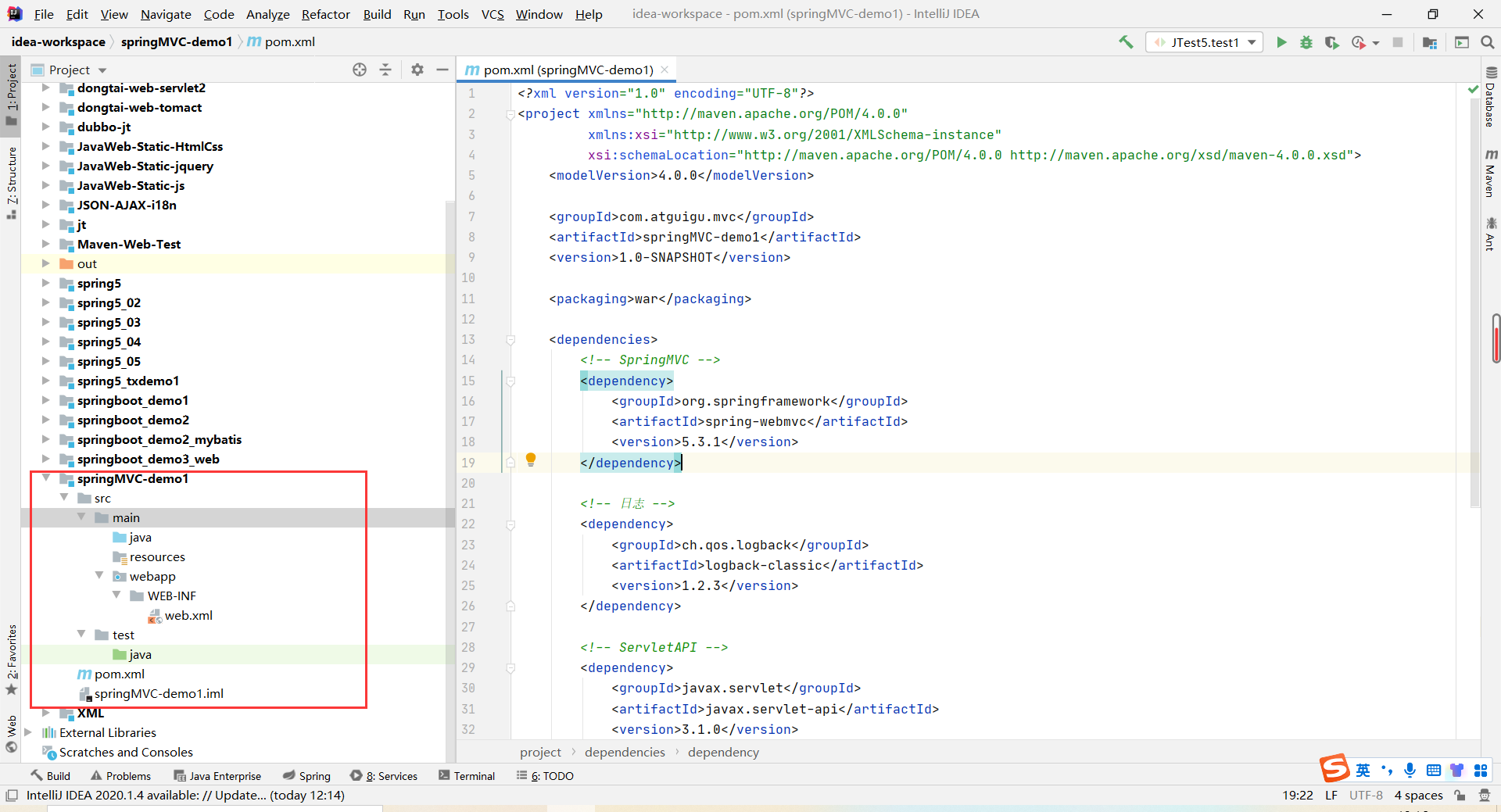Open the Spring tool window
Screen dimensions: 1501x812
[x=306, y=776]
